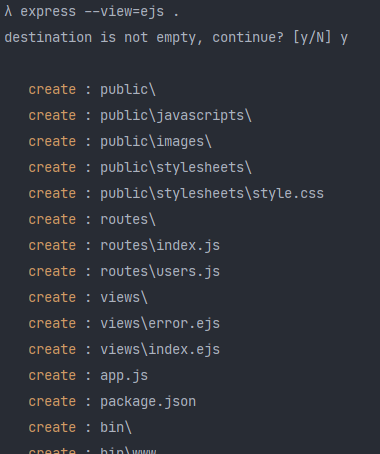Screen dimensions: 380x454
Task: Click the package.json file name
Action: [148, 402]
